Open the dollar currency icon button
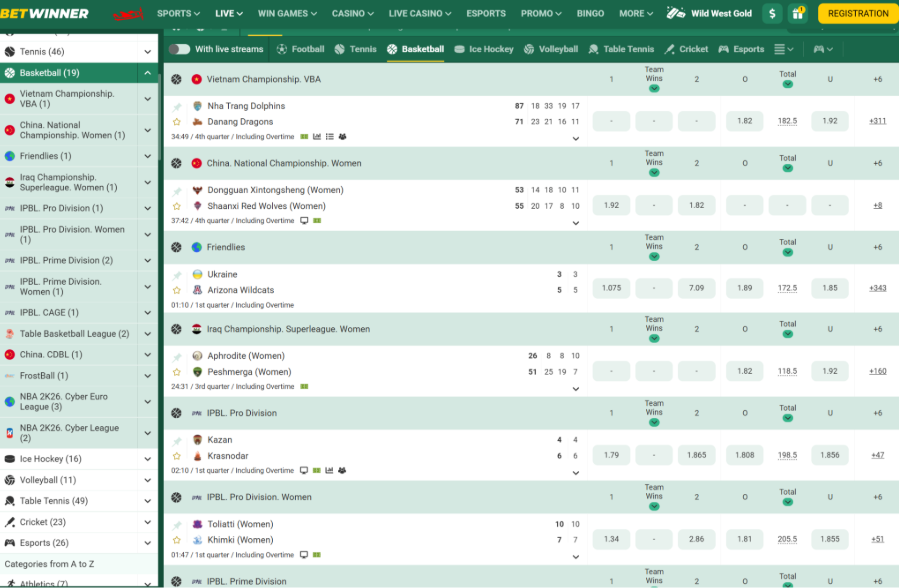899x588 pixels. point(772,13)
